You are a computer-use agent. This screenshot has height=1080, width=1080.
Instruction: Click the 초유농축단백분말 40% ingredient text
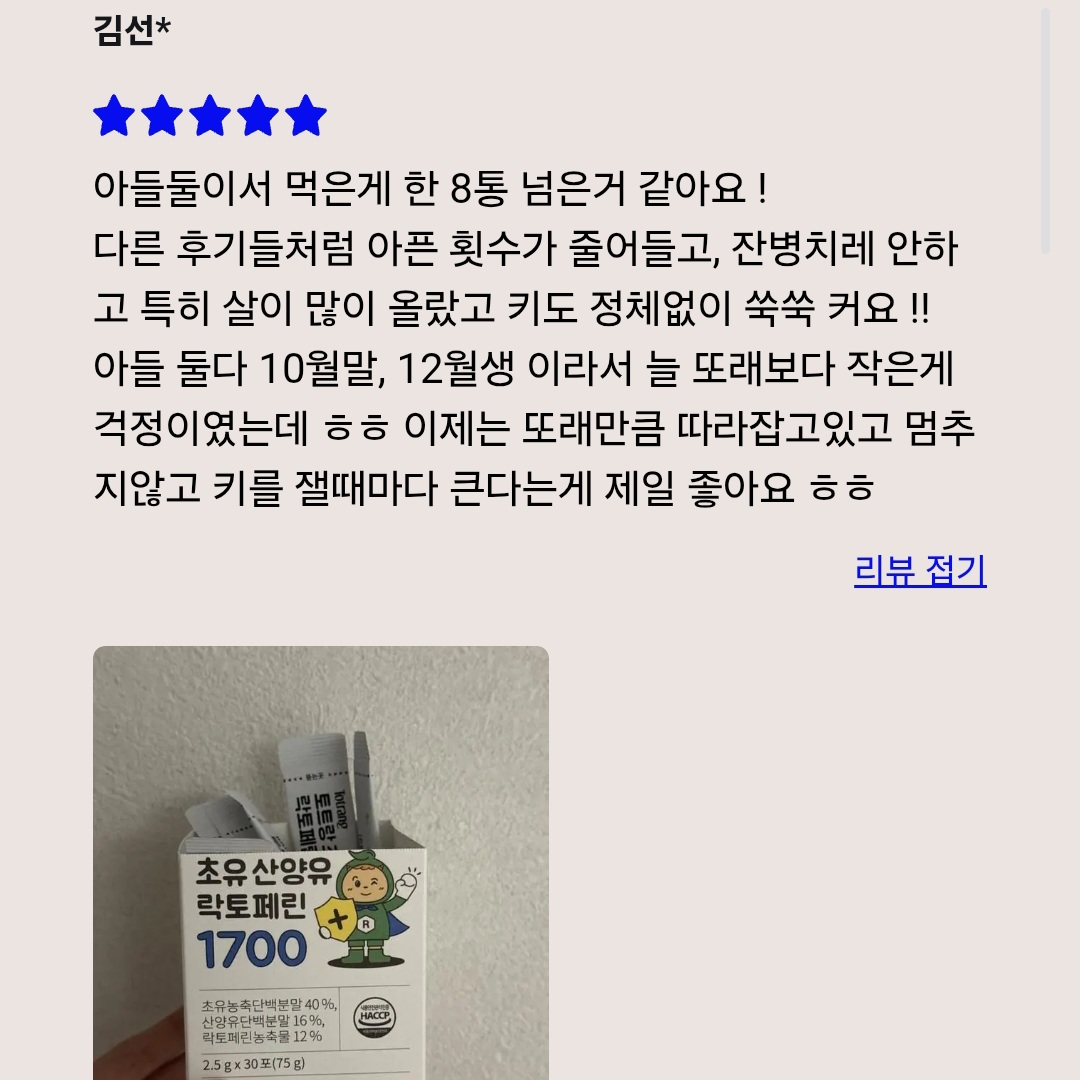[x=269, y=1005]
